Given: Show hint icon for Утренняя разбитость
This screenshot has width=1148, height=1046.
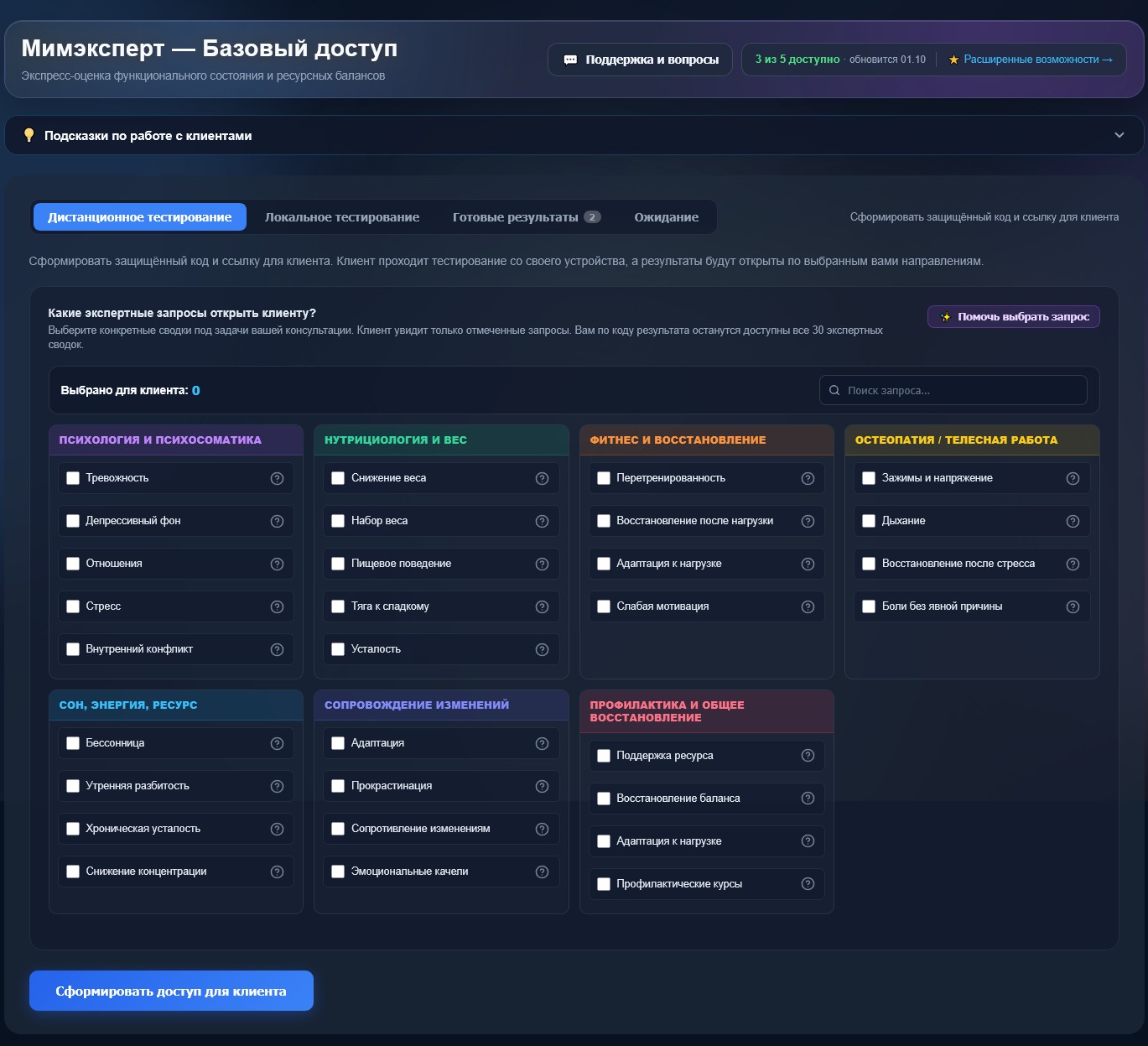Looking at the screenshot, I should point(277,786).
